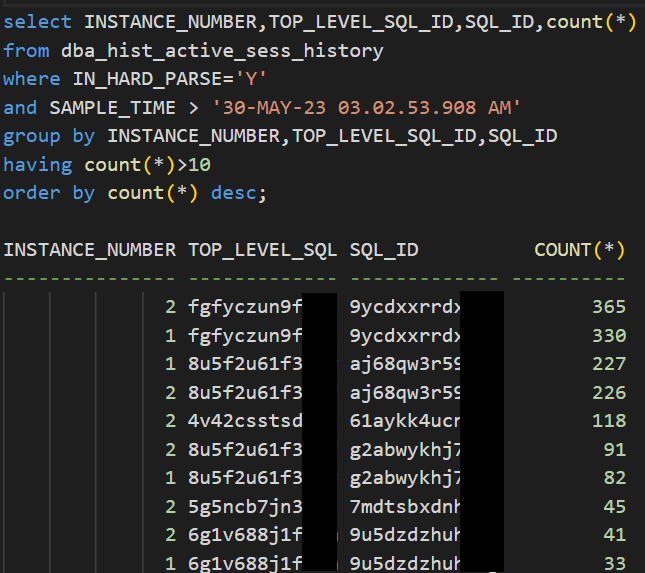This screenshot has height=573, width=645.
Task: Click the select keyword starting the query
Action: click(x=38, y=21)
